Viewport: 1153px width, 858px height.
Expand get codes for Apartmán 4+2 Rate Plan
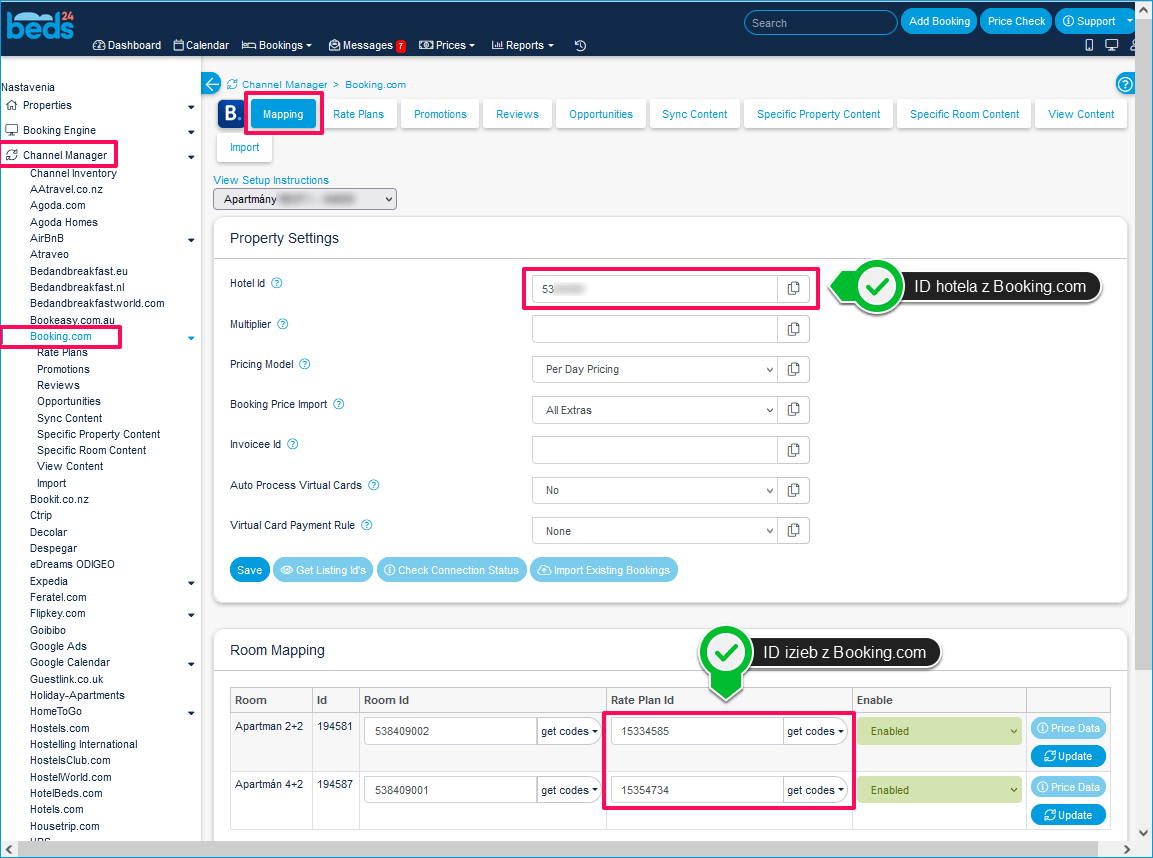pos(815,790)
